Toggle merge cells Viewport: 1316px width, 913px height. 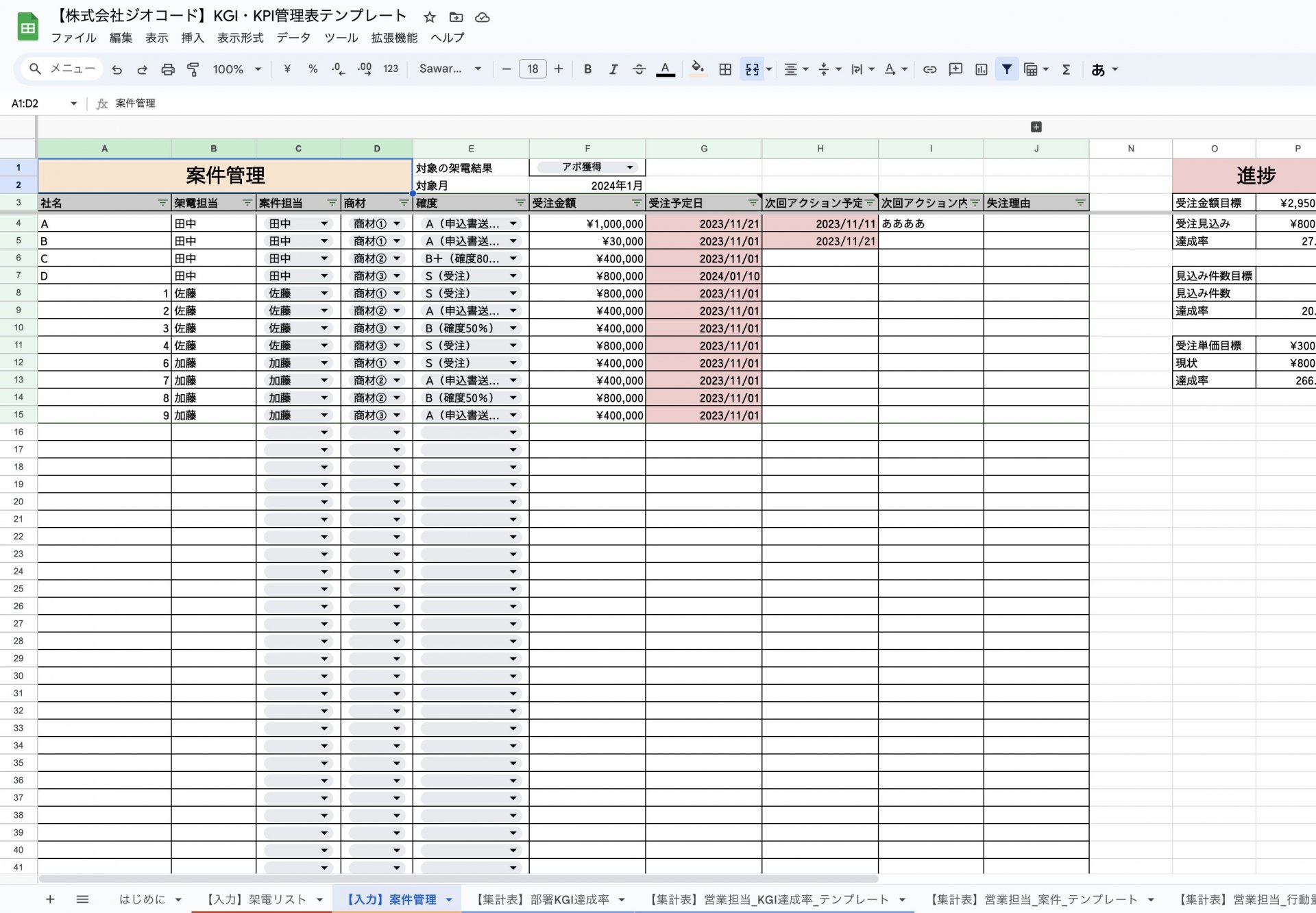tap(752, 69)
